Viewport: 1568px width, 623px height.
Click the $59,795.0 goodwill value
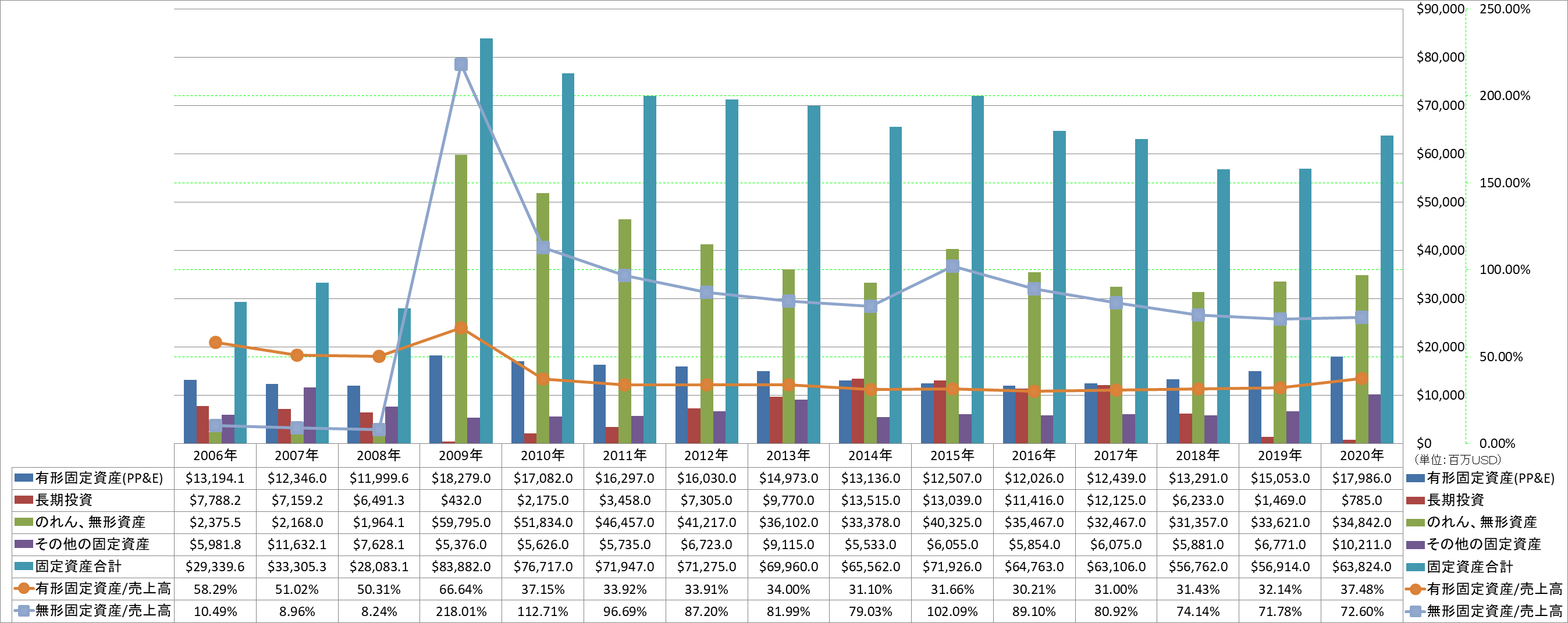tap(460, 522)
